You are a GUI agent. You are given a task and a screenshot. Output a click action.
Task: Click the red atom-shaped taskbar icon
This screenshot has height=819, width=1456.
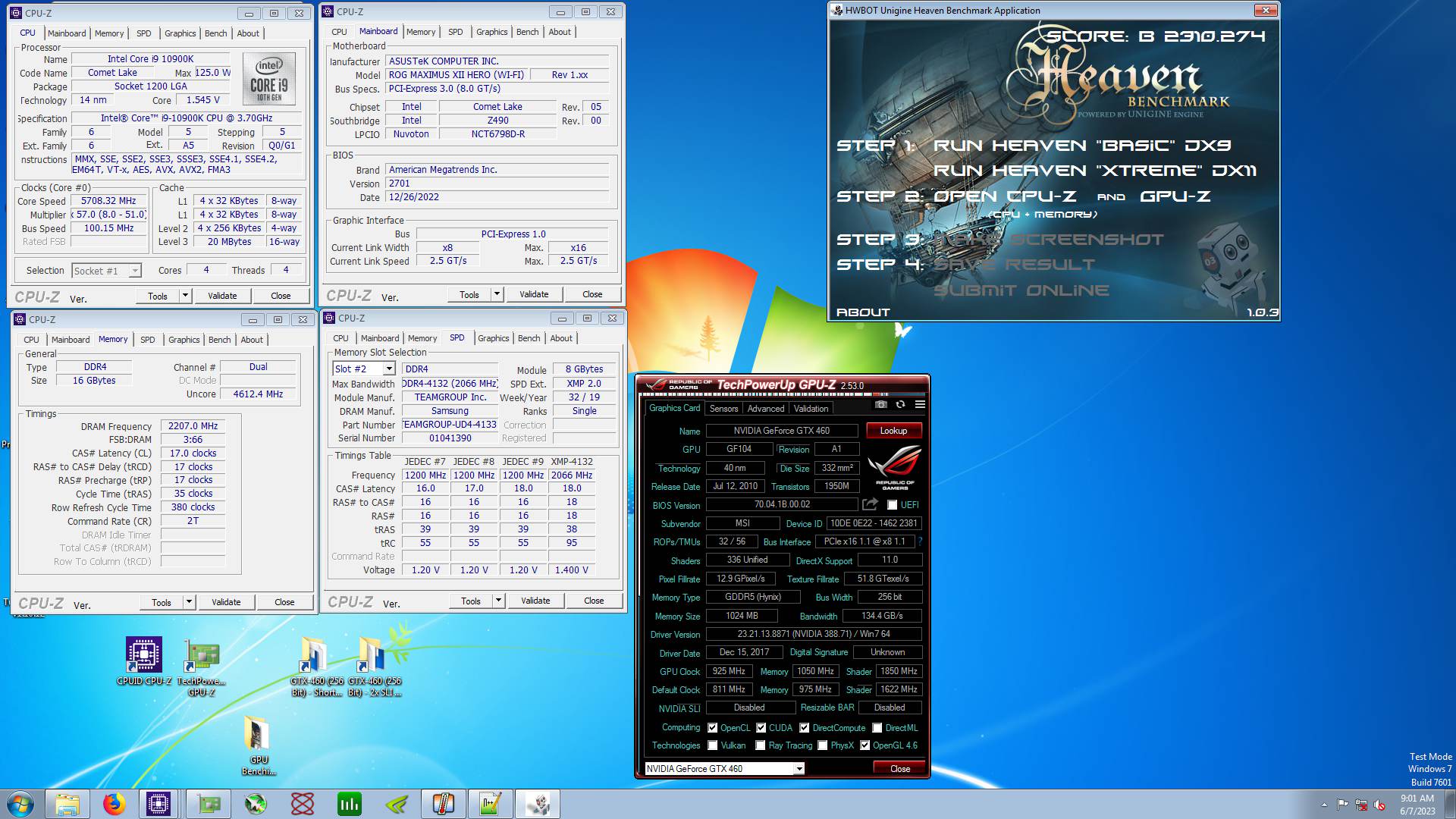pos(303,804)
